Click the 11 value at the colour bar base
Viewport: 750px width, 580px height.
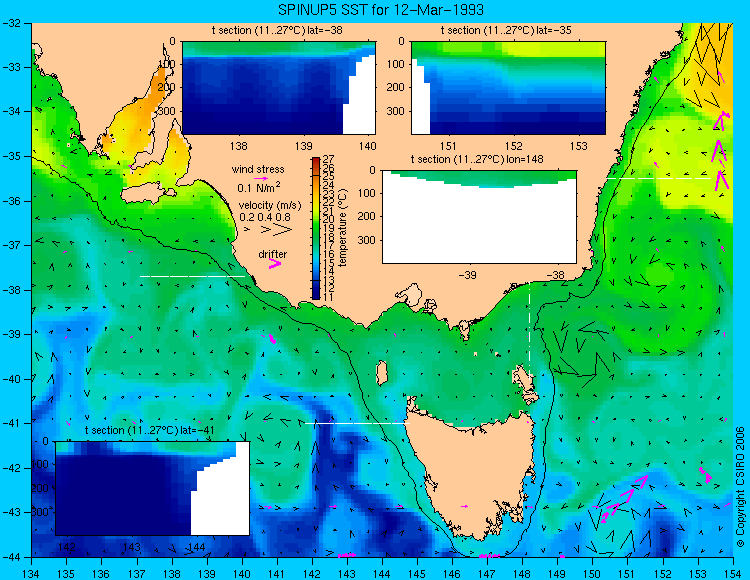329,297
